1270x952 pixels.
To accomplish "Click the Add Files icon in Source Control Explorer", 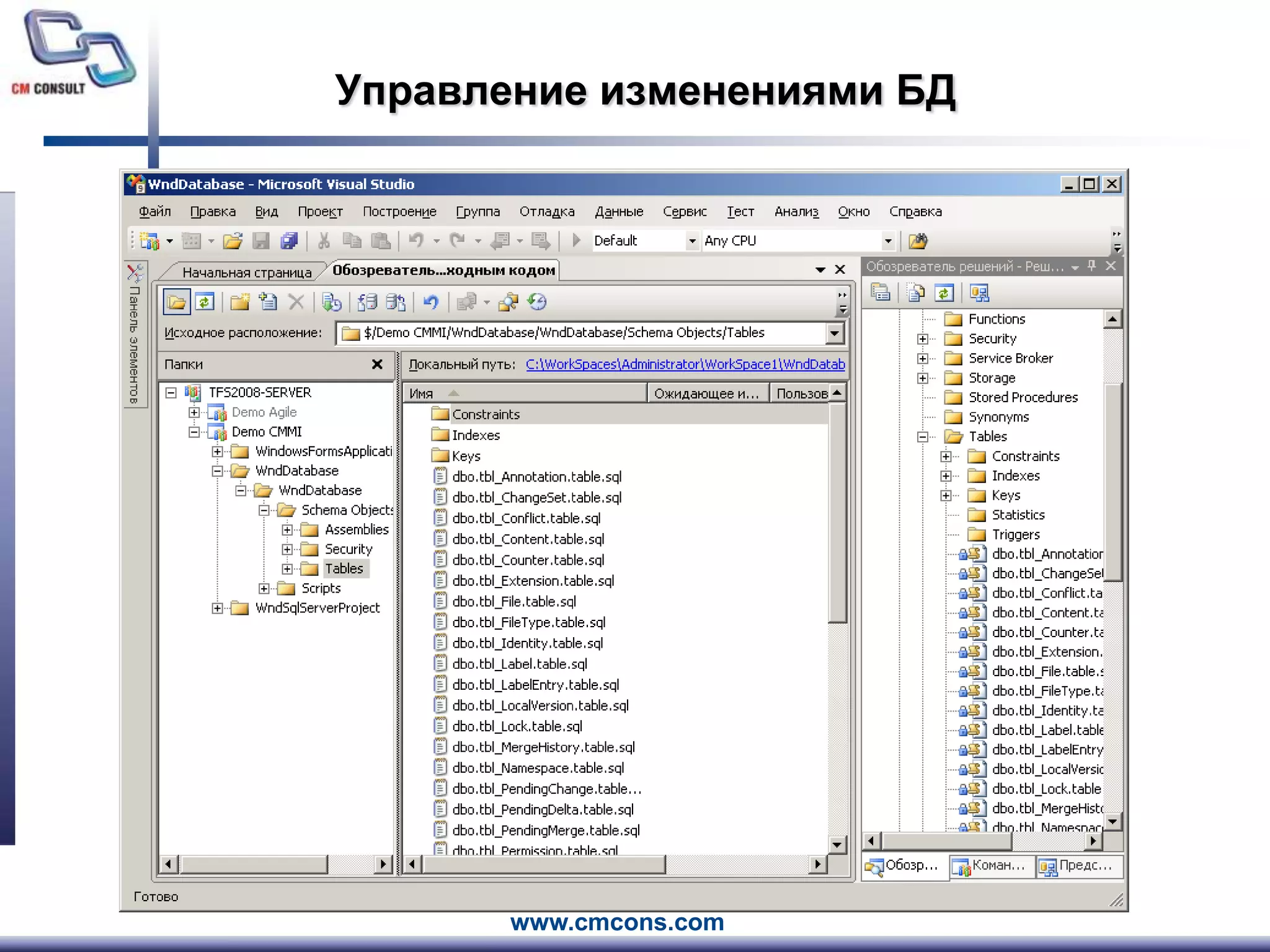I will tap(268, 302).
